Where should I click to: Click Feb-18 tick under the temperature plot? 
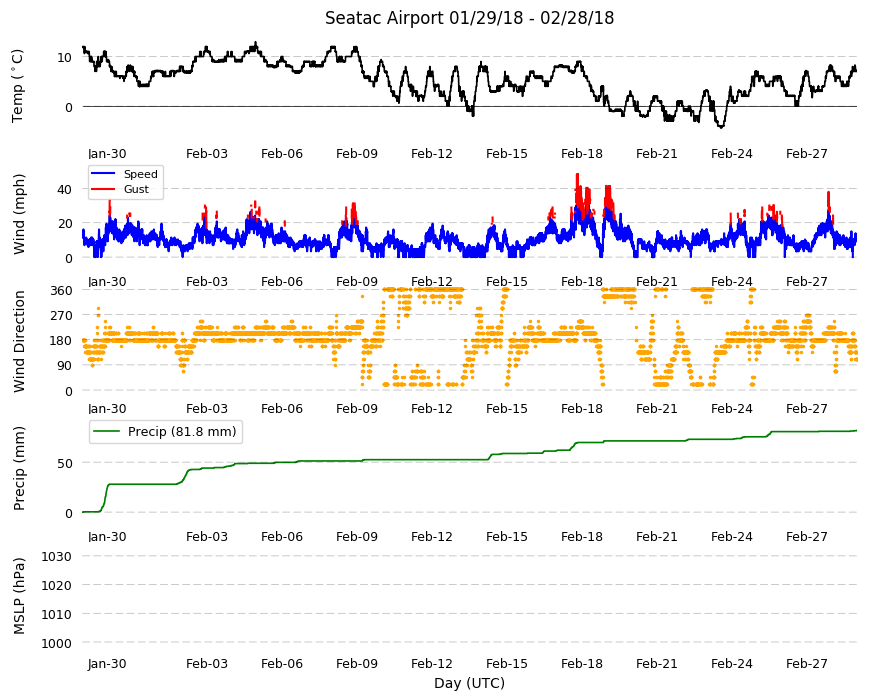pos(581,154)
